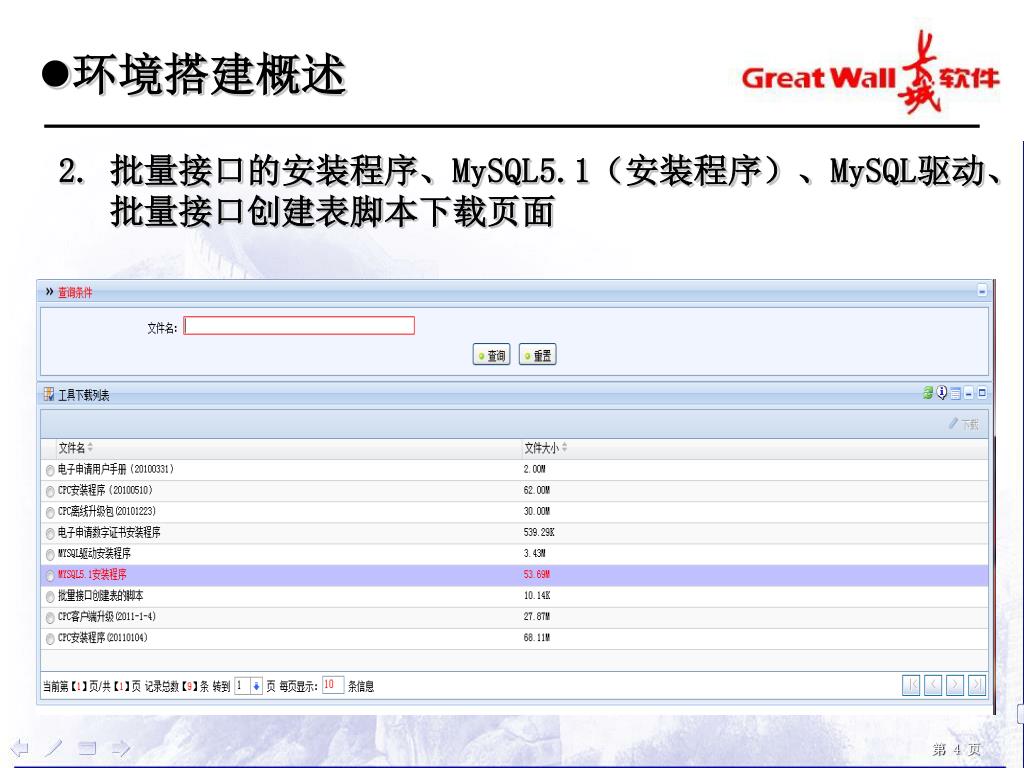Screen dimensions: 1024x768
Task: Select radio for MYSQL5.1安装程序
Action: (50, 575)
